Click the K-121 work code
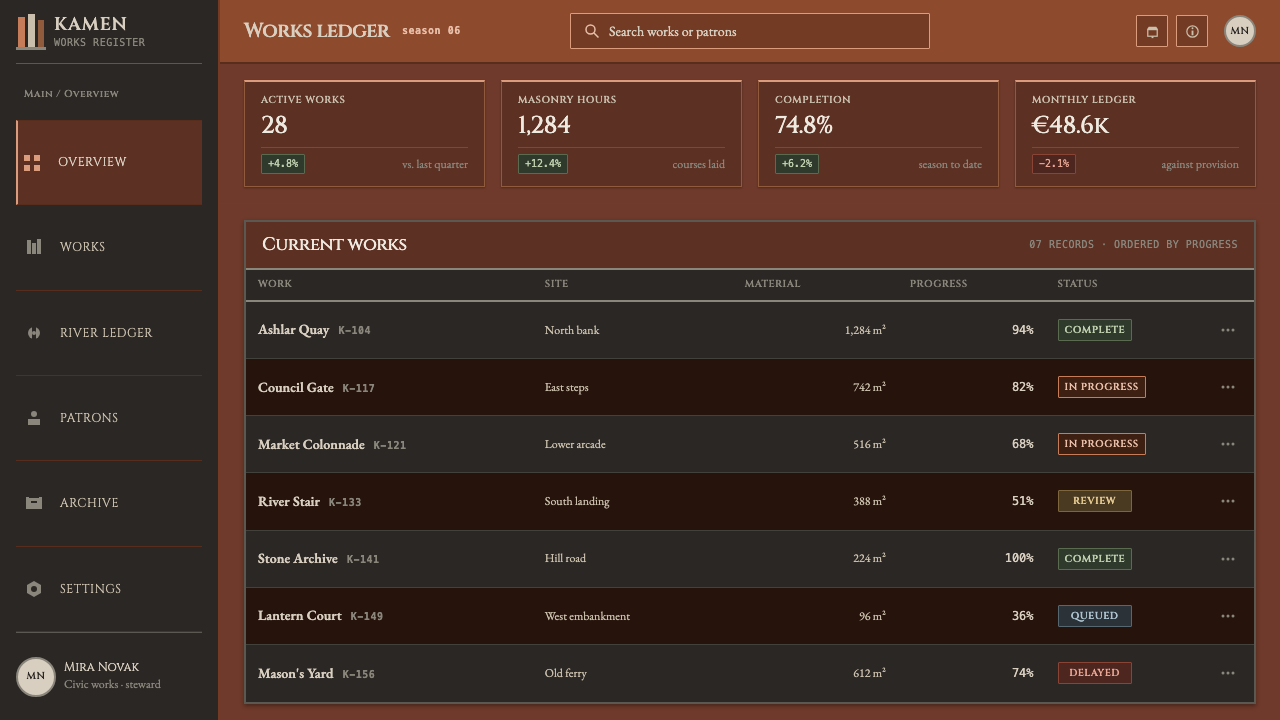The image size is (1280, 720). [x=390, y=445]
